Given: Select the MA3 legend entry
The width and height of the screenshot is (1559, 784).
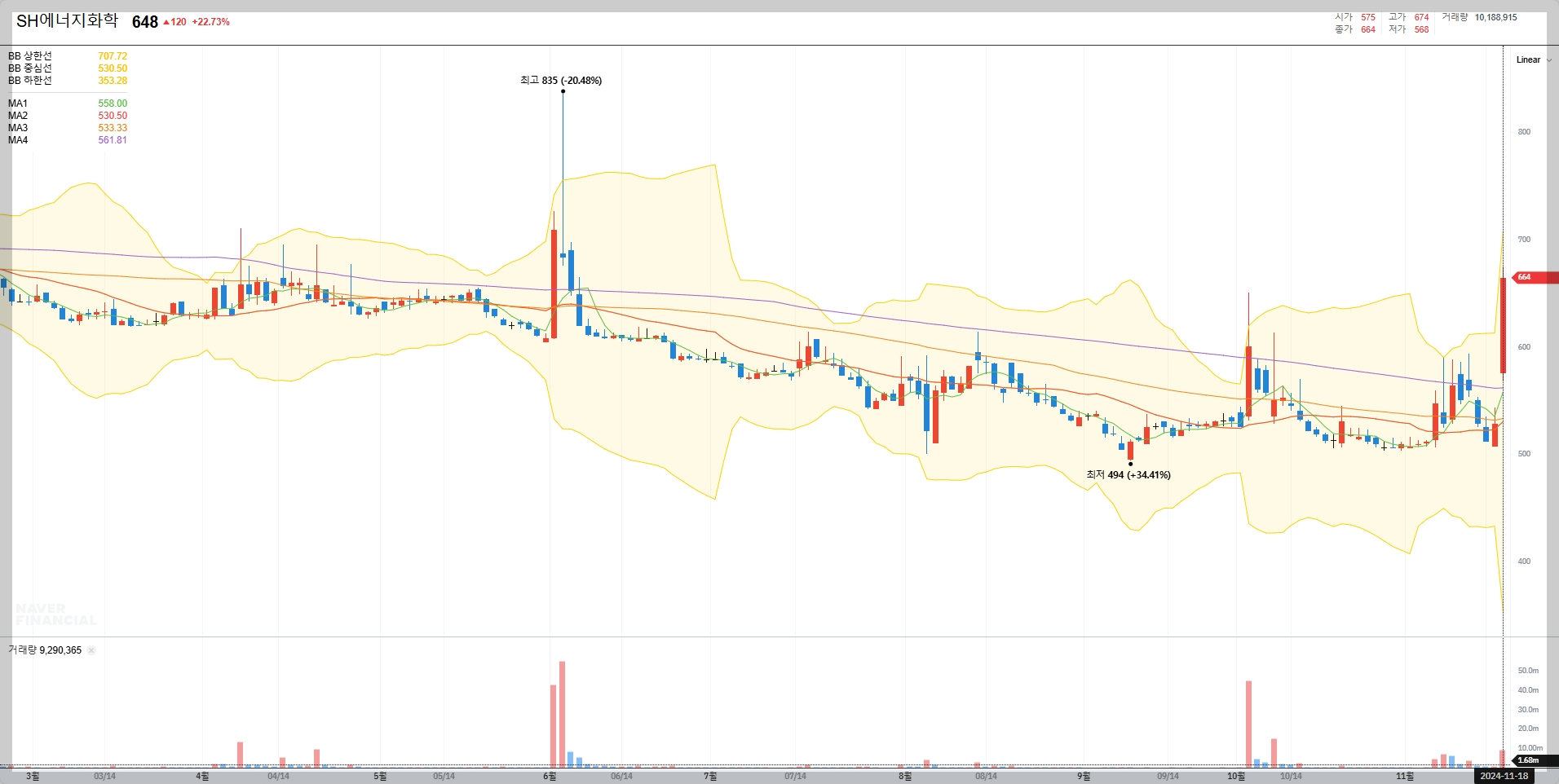Looking at the screenshot, I should click(x=18, y=128).
